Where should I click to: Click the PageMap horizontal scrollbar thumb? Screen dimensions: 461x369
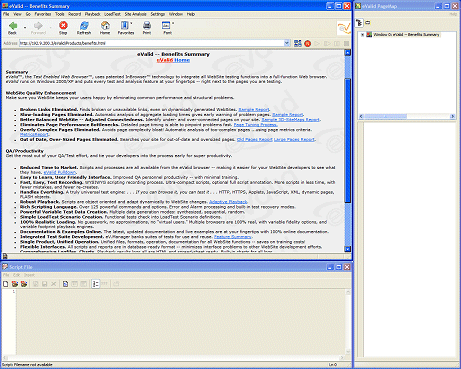click(x=386, y=116)
